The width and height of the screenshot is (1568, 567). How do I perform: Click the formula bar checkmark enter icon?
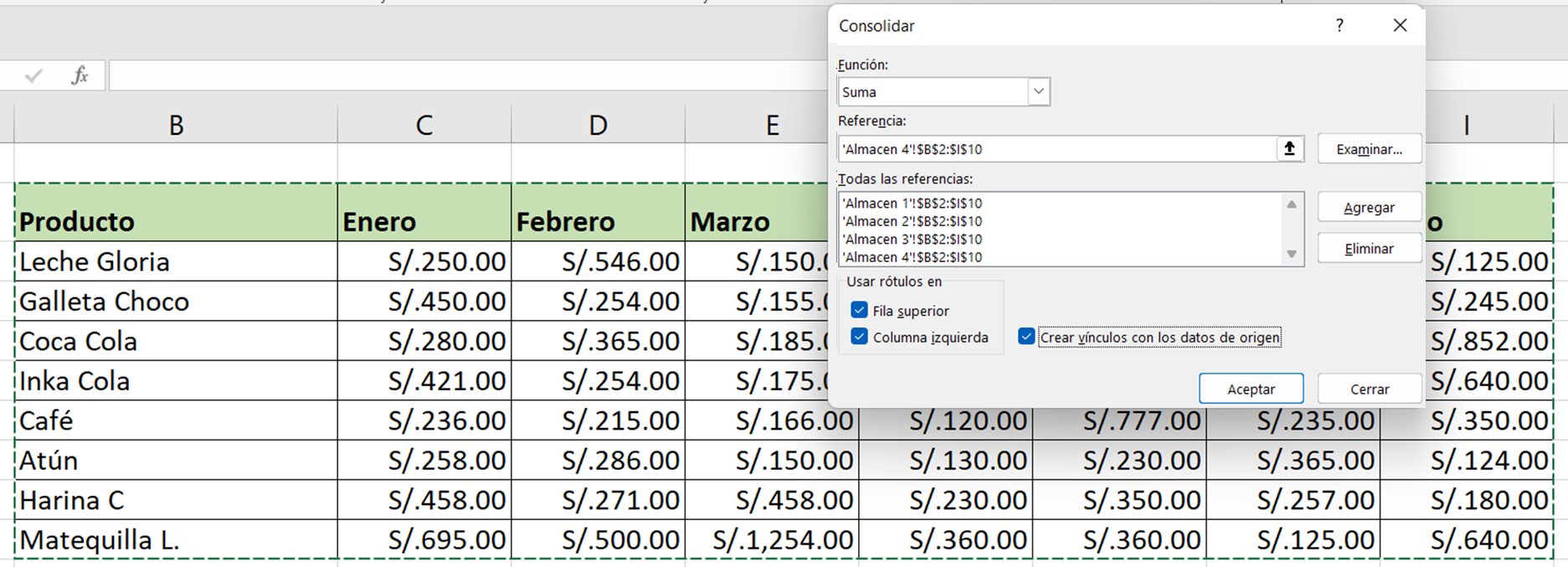click(33, 76)
